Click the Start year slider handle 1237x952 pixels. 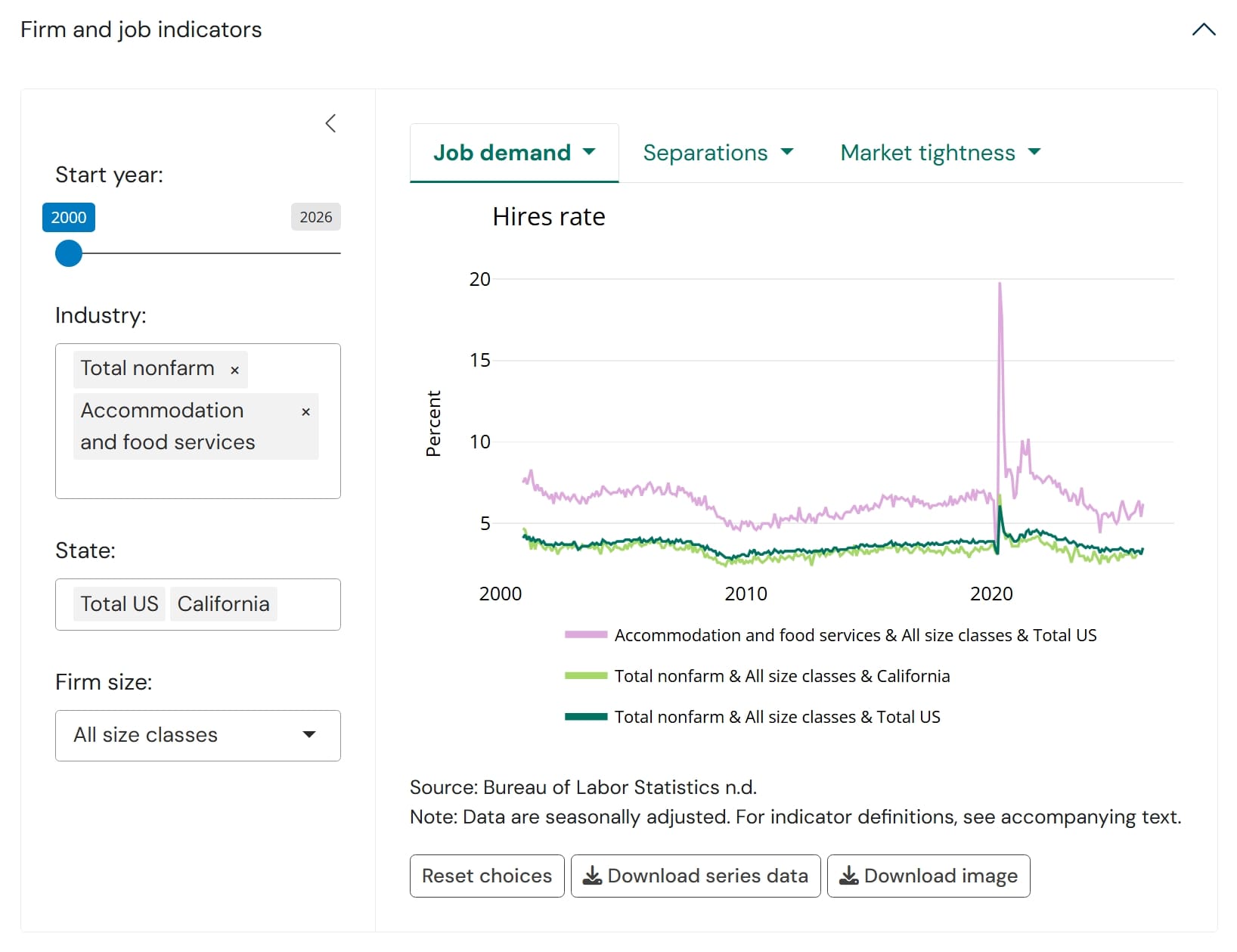(69, 253)
